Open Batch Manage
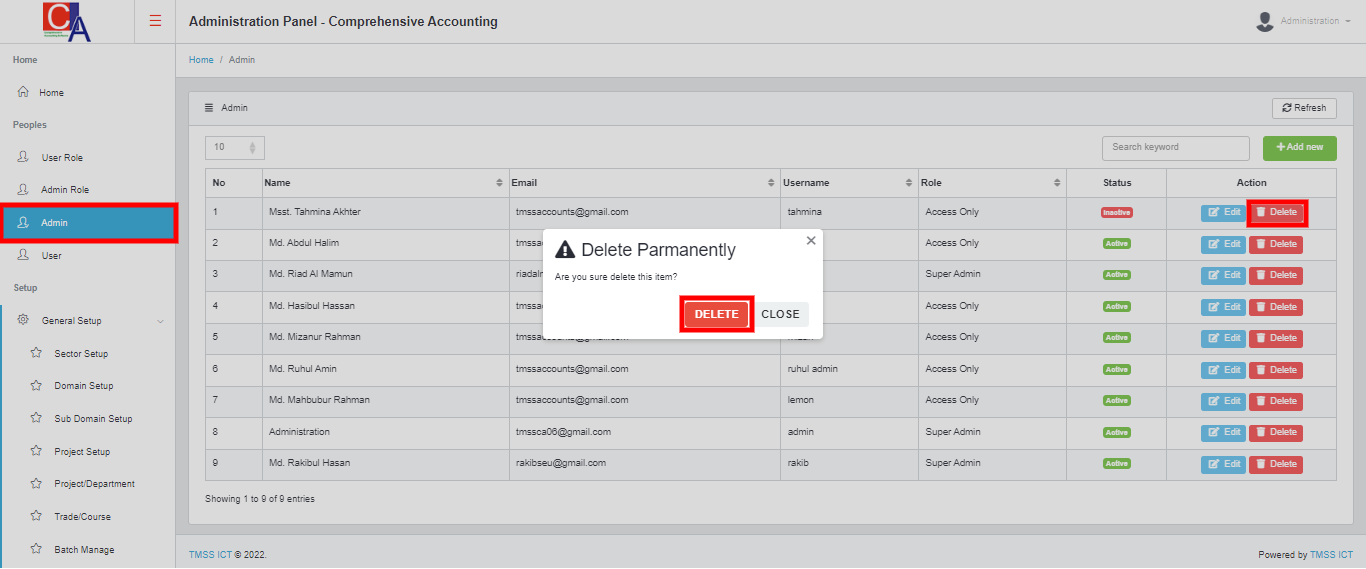 coord(84,550)
